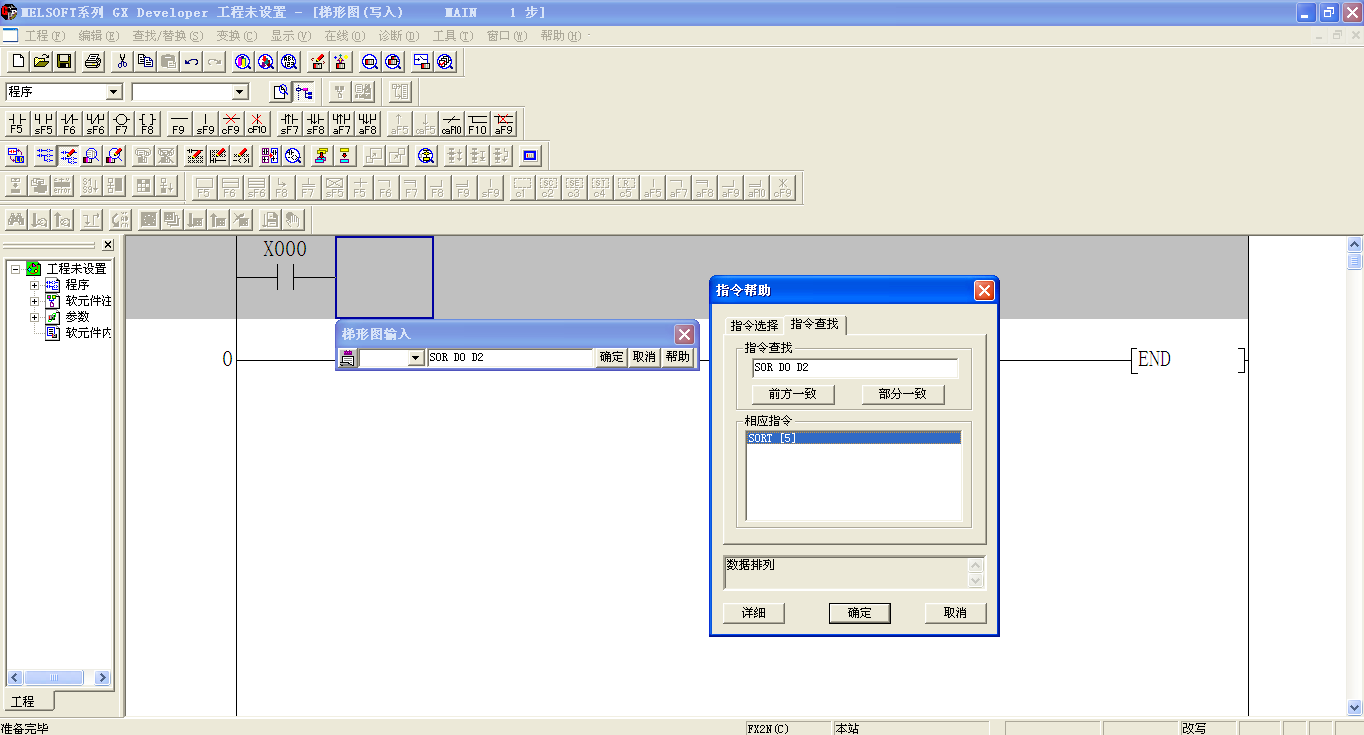Open the 工具(T) menu
This screenshot has width=1364, height=735.
(452, 36)
